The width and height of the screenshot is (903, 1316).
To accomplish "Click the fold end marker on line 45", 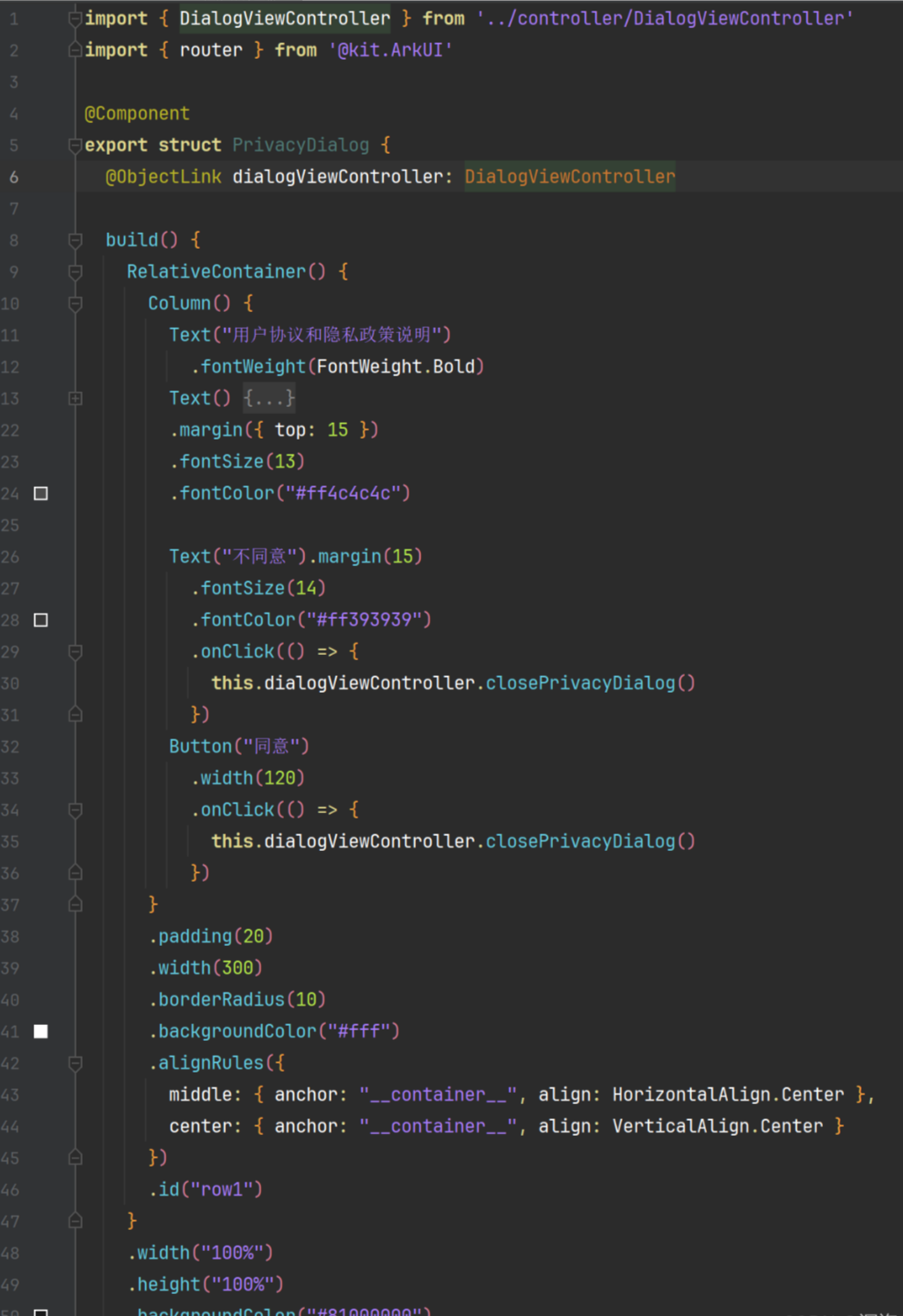I will (x=76, y=1158).
